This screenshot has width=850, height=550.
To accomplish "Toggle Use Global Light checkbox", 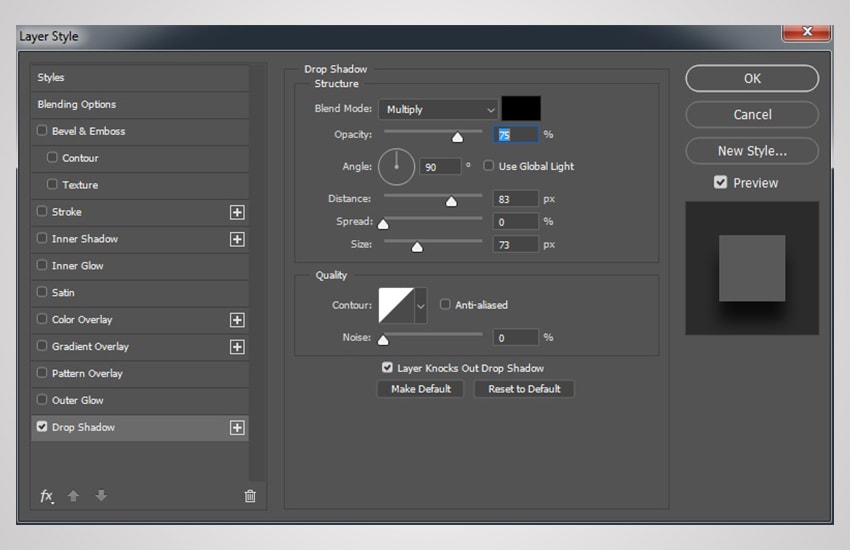I will [488, 165].
